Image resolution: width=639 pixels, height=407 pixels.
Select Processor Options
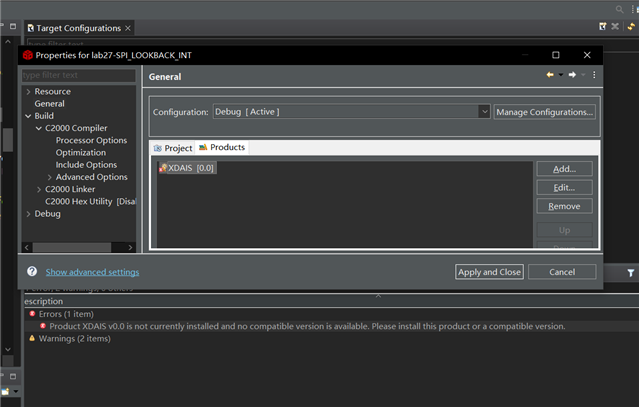[91, 140]
